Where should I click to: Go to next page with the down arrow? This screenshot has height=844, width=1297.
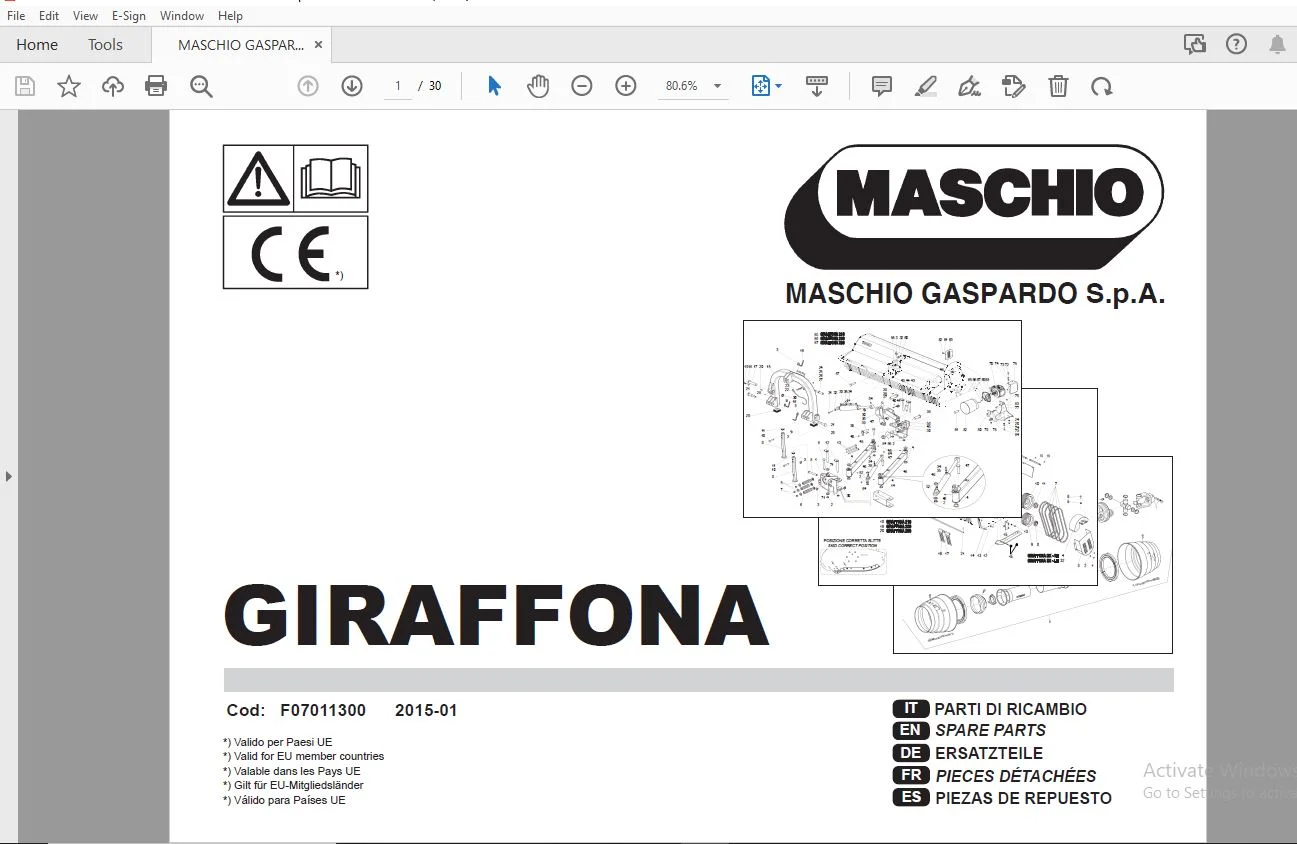[x=352, y=86]
